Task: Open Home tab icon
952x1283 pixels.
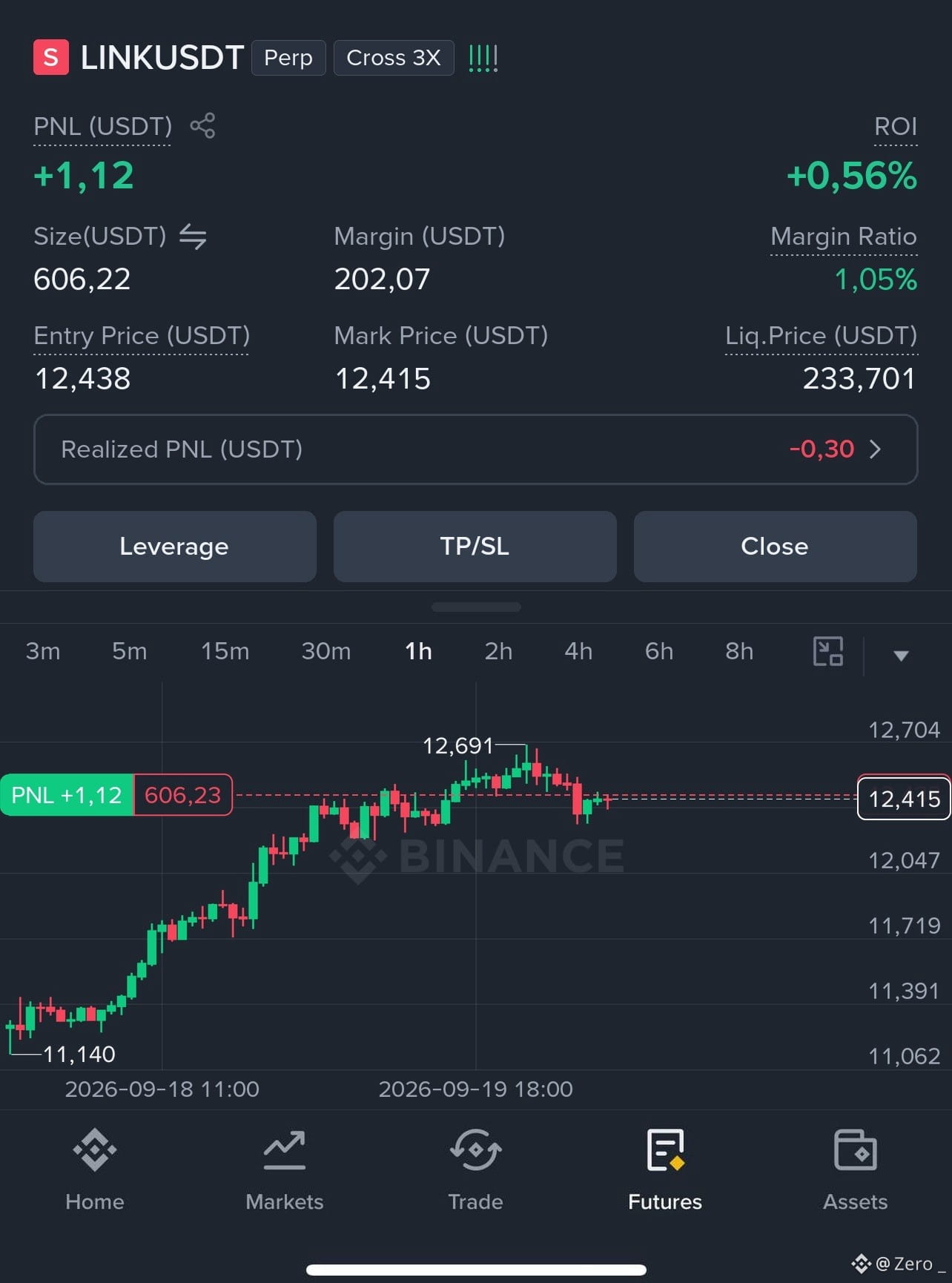Action: (95, 1150)
